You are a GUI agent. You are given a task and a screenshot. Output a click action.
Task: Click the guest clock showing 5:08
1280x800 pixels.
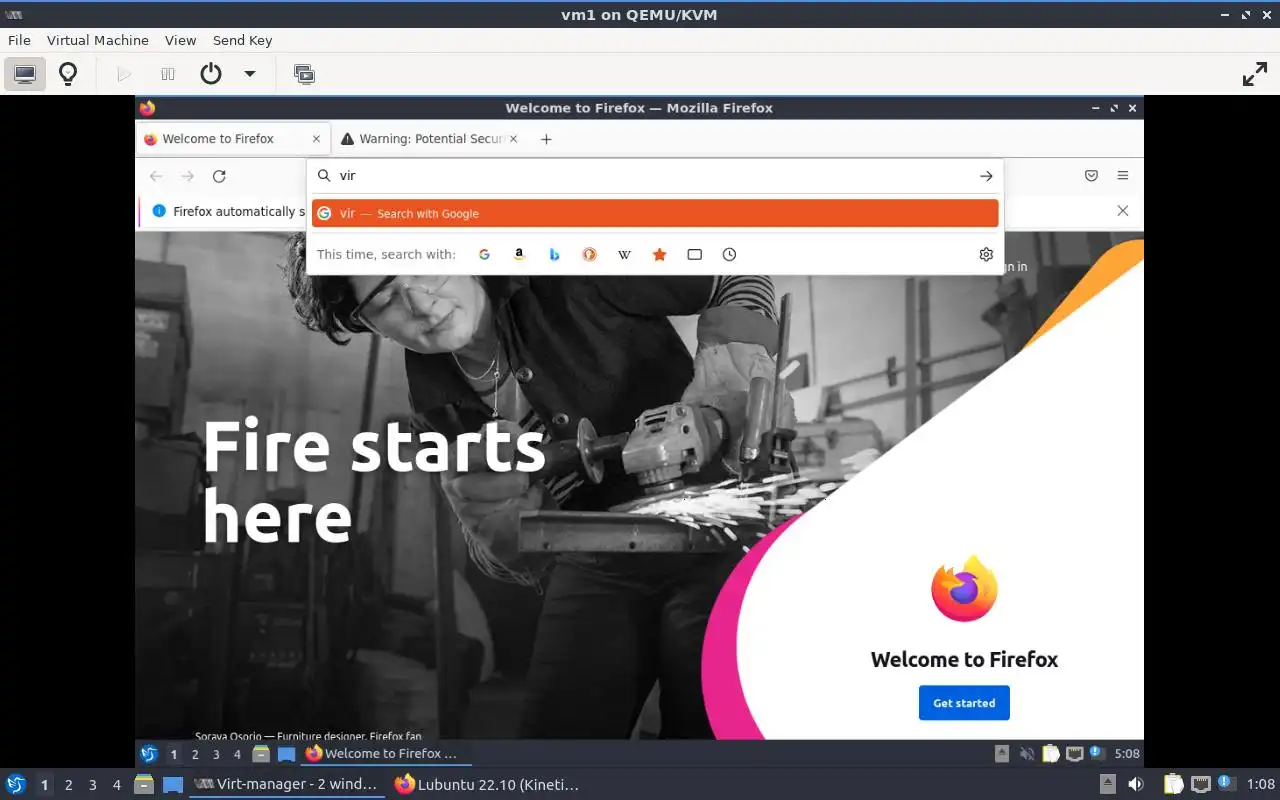(1127, 754)
